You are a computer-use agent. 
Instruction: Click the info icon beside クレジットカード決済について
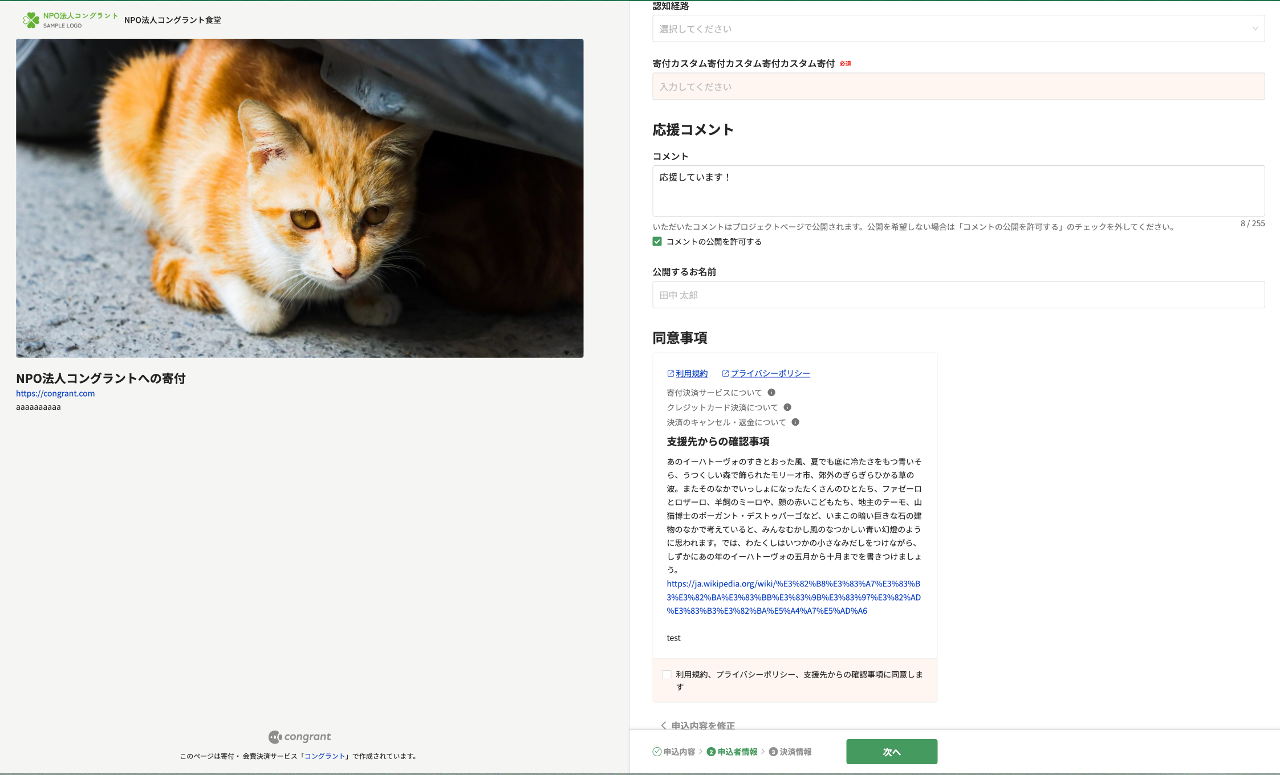787,408
